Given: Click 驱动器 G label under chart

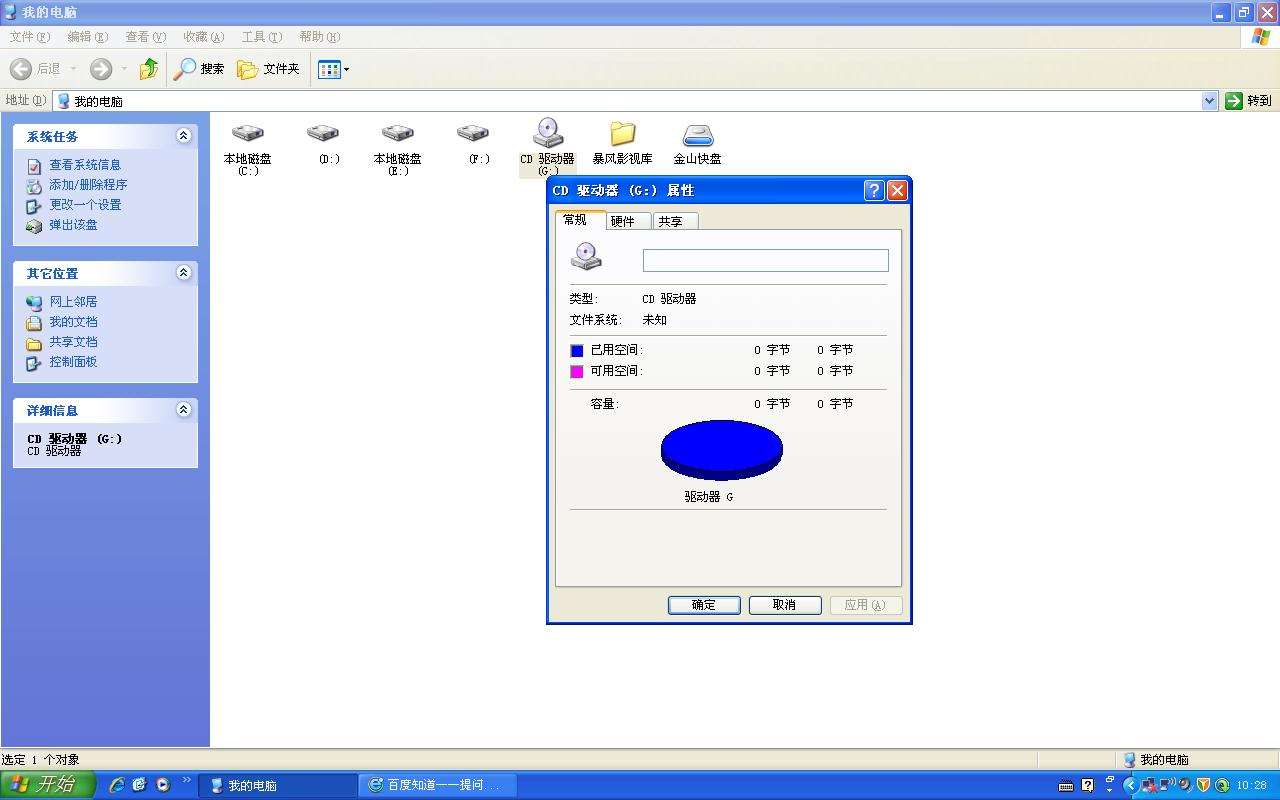Looking at the screenshot, I should click(709, 497).
